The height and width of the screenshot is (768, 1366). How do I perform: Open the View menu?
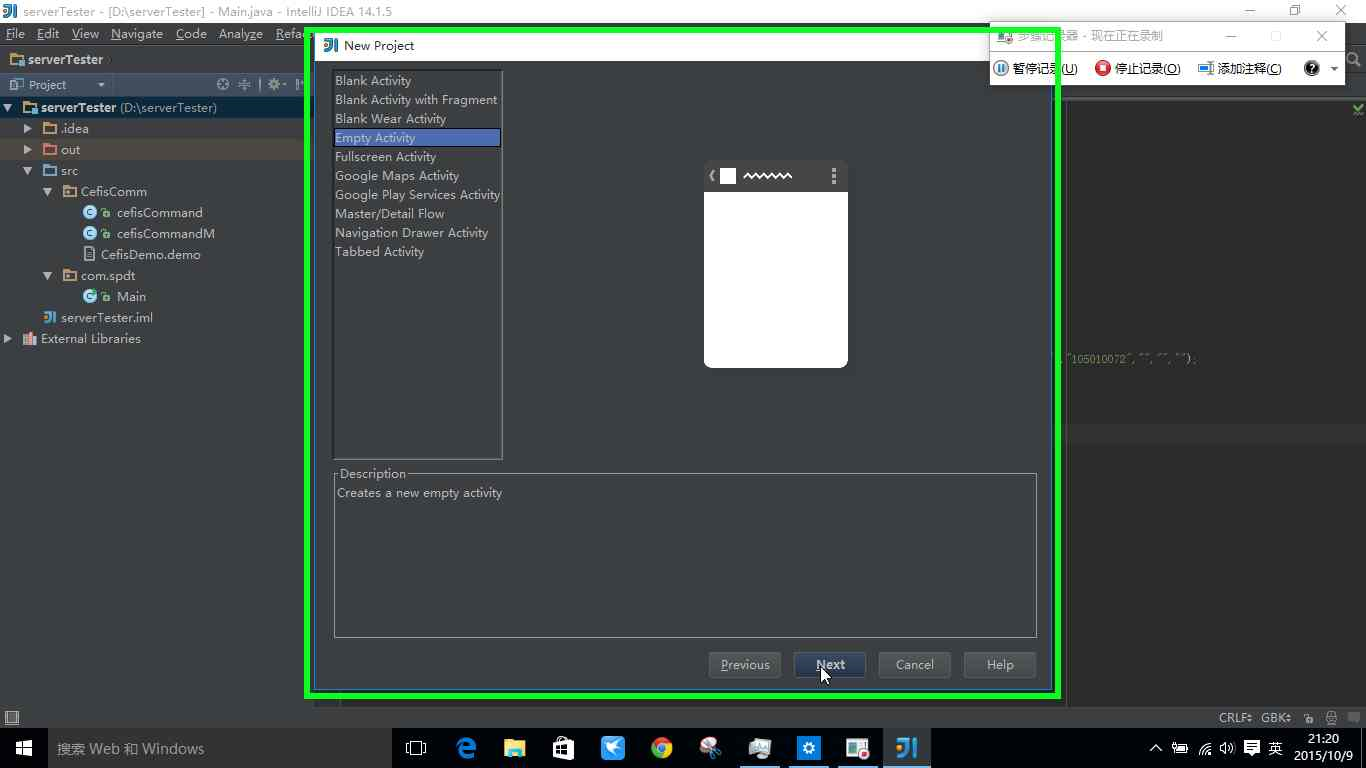[85, 33]
